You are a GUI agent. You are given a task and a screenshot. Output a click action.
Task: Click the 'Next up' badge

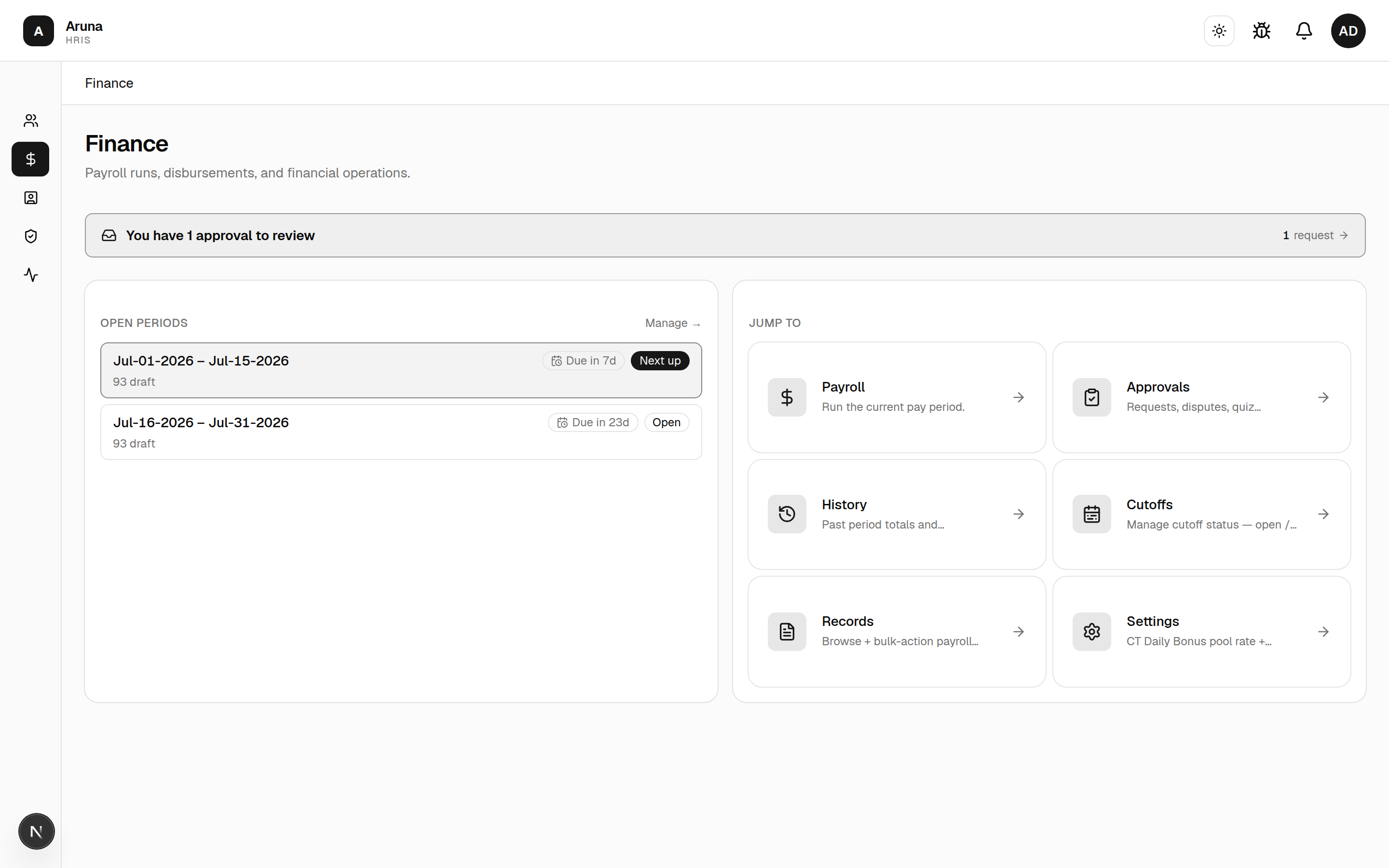(660, 361)
